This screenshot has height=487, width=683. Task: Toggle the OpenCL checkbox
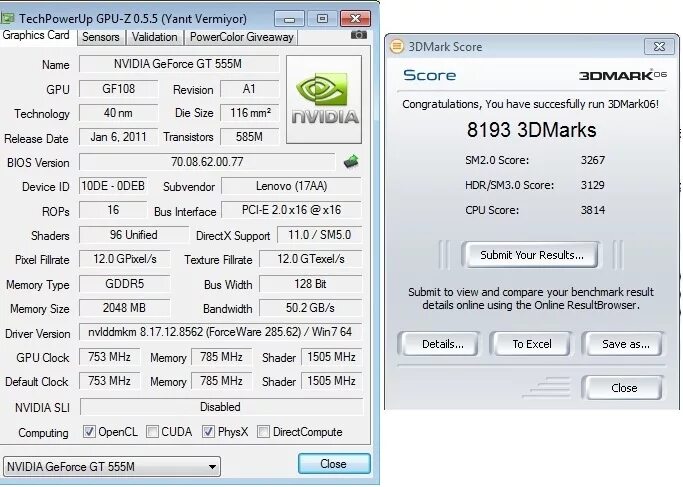click(x=89, y=432)
